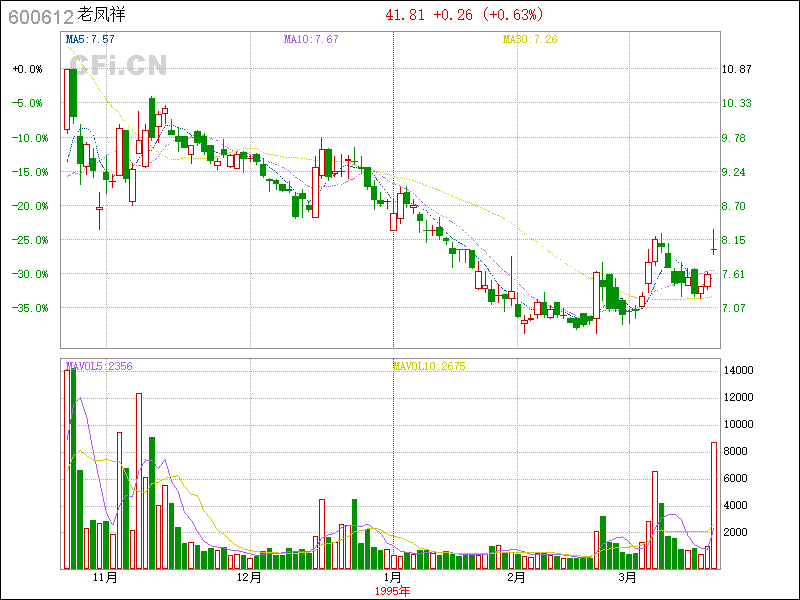
Task: Click the CFi.CN watermark logo
Action: pyautogui.click(x=118, y=66)
